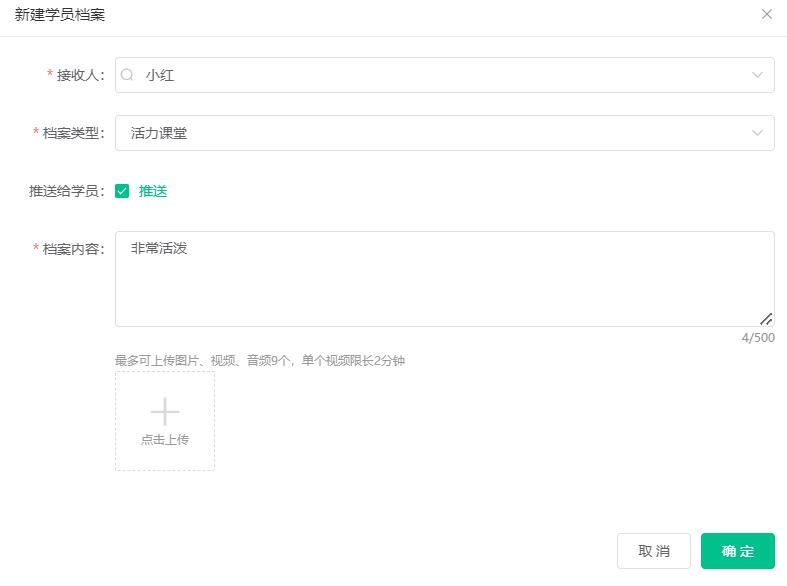Click the 取消 button
787x586 pixels.
point(653,551)
